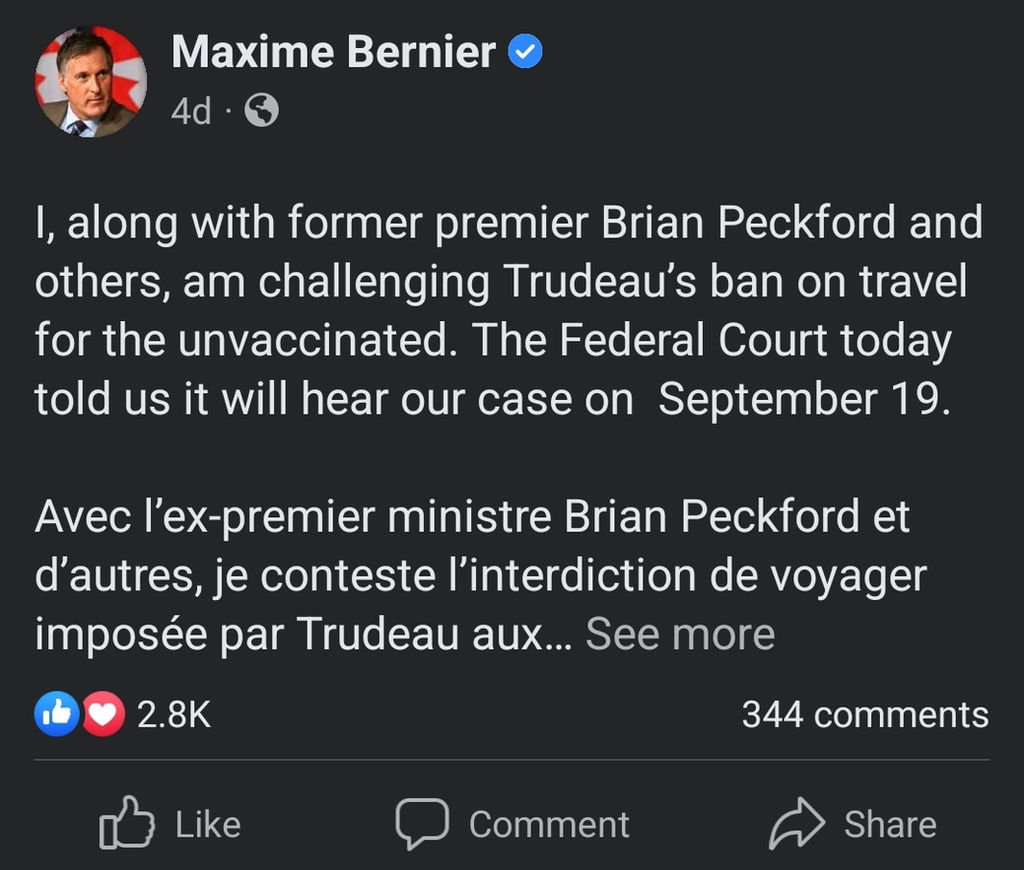Click the globe public audience icon
Screen dimensions: 1024x870
click(x=261, y=111)
